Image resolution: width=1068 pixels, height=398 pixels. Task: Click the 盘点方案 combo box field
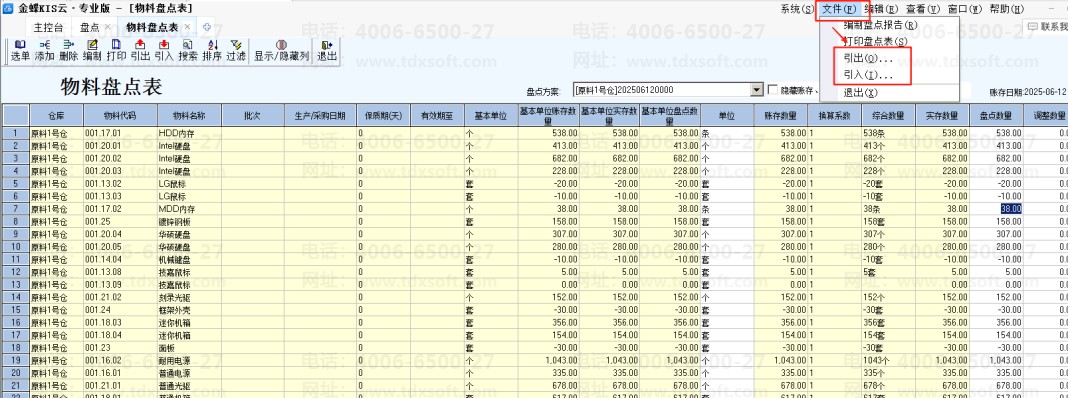click(x=668, y=90)
